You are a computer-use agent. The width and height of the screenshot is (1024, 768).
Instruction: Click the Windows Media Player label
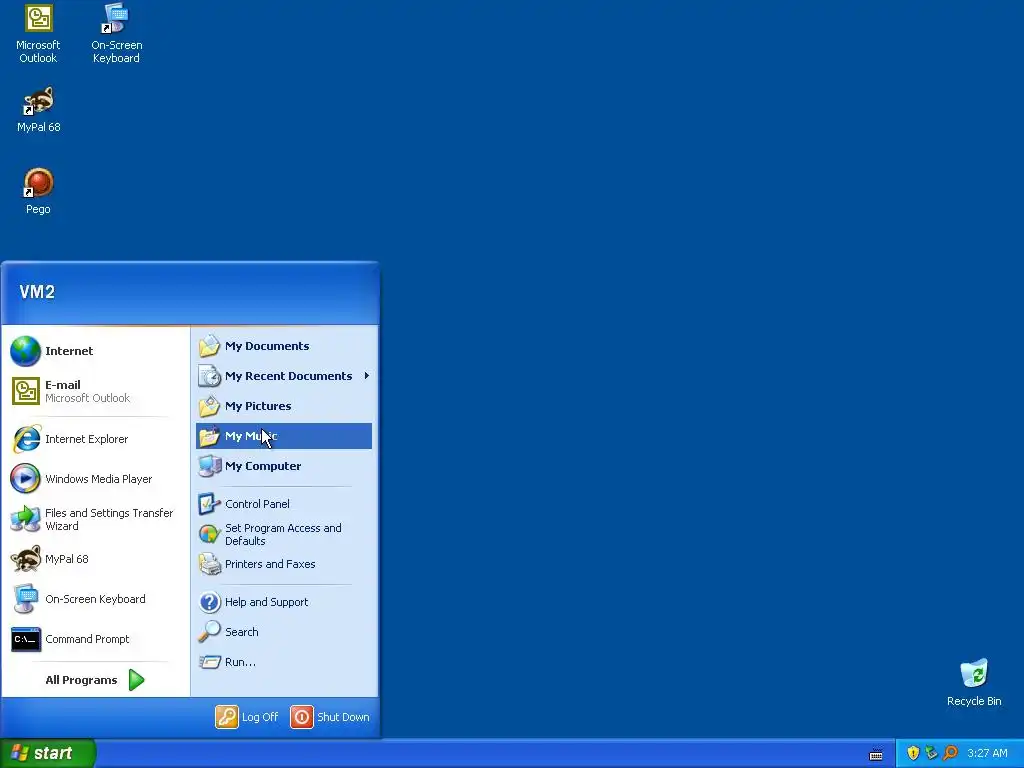[x=99, y=479]
